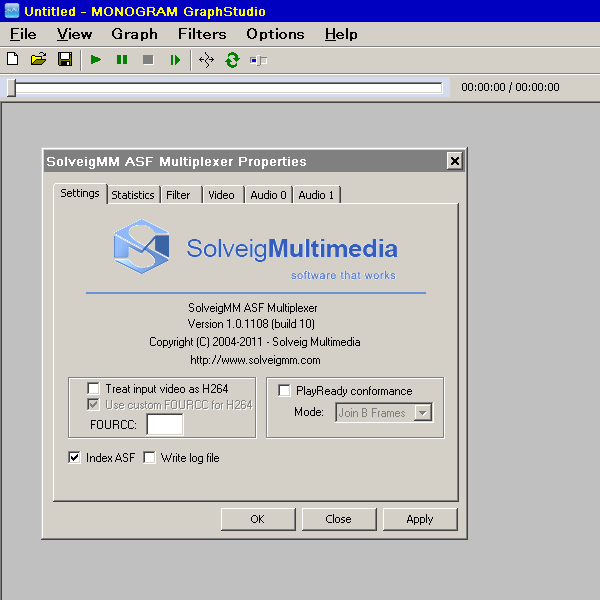
Task: Click the green Step Frame playback icon
Action: [x=175, y=60]
